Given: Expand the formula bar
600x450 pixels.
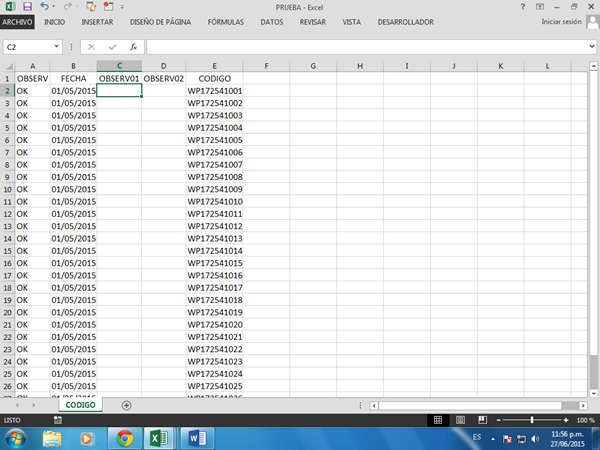Looking at the screenshot, I should pos(592,46).
